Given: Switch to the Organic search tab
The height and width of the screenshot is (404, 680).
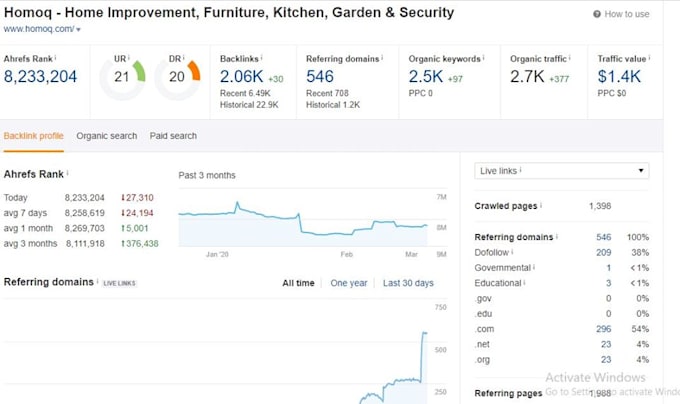Looking at the screenshot, I should pos(107,136).
